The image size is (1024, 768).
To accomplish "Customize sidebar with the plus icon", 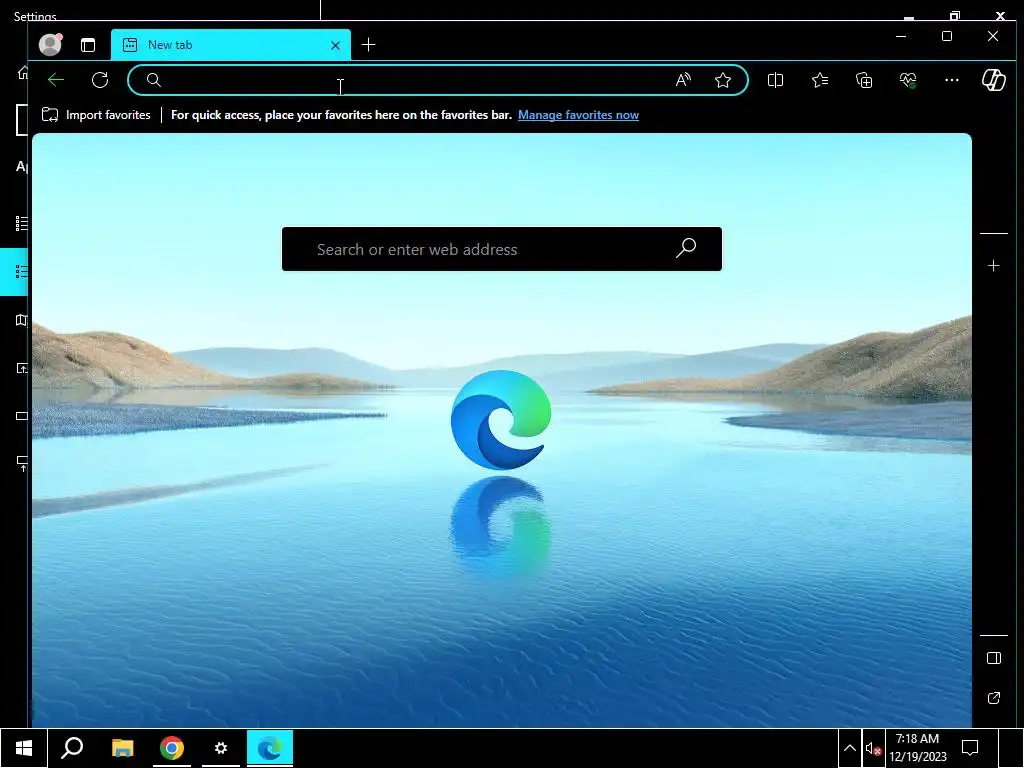I will tap(993, 266).
